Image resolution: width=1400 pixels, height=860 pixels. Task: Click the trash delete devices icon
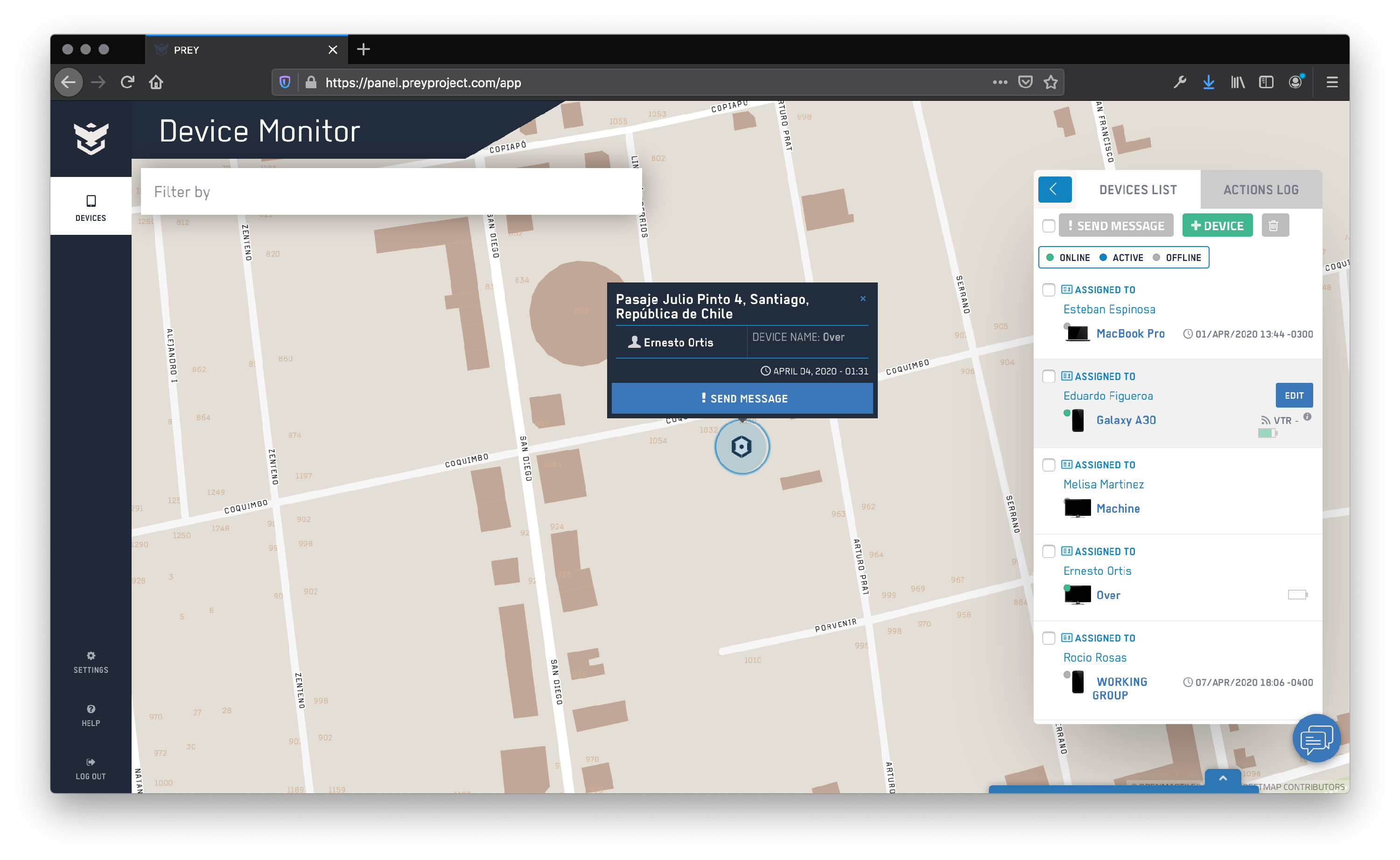click(x=1274, y=226)
